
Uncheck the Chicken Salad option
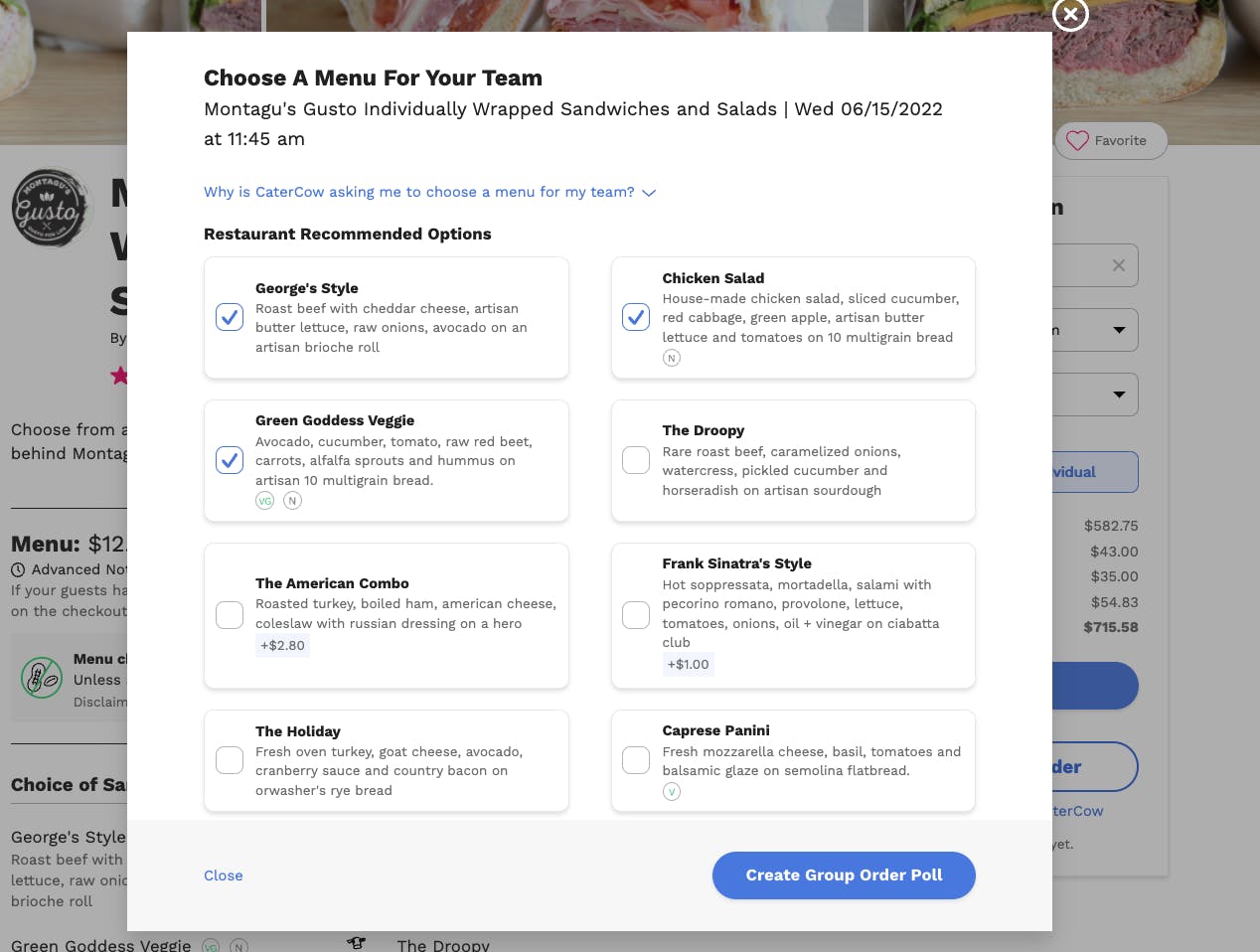(x=636, y=317)
